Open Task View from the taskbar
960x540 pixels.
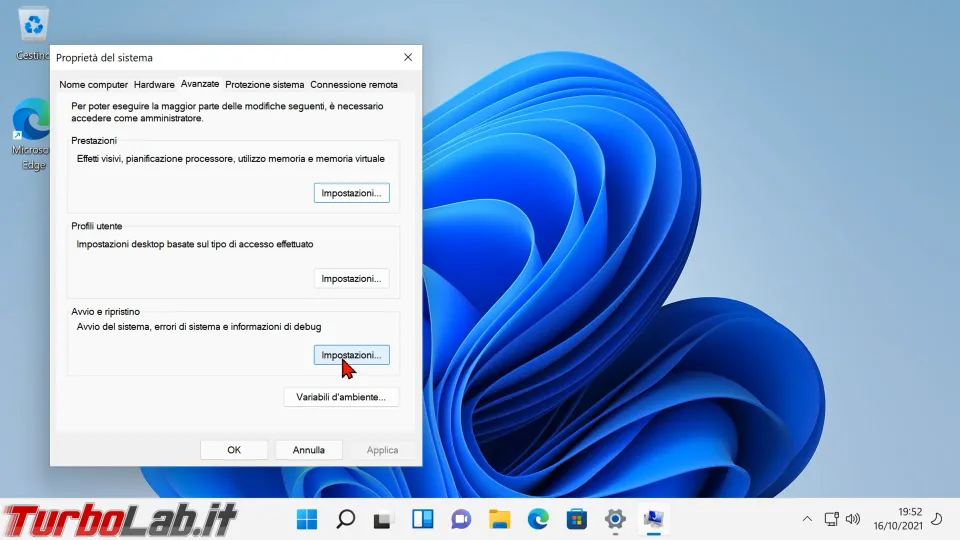(x=383, y=519)
